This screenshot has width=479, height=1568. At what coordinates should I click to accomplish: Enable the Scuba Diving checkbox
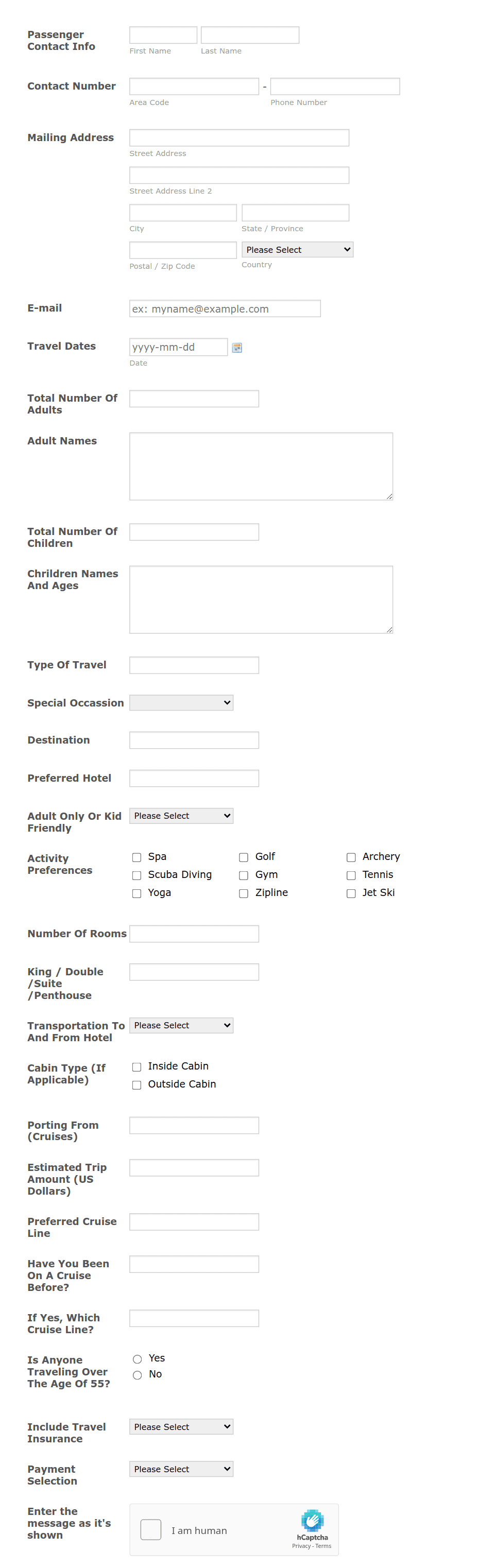tap(136, 875)
